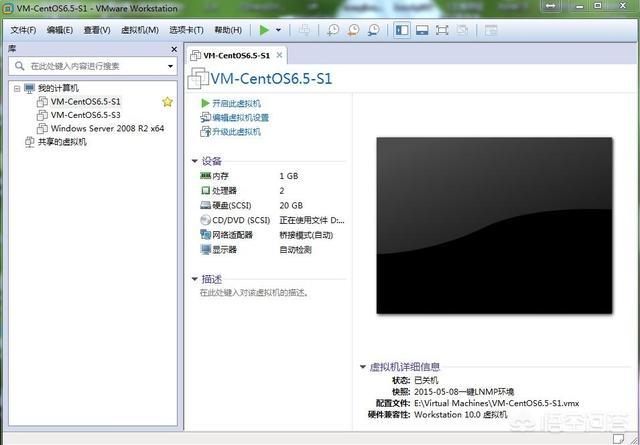Toggle the thumbnail bar view icon

tap(422, 30)
